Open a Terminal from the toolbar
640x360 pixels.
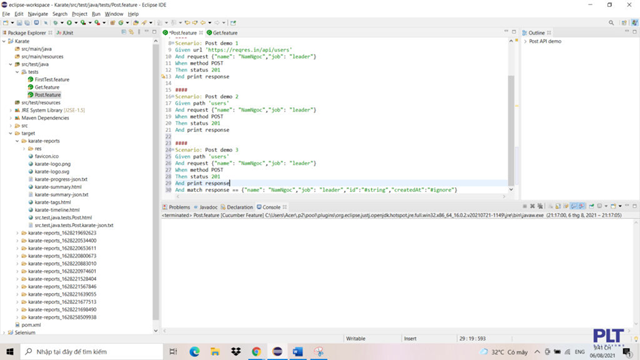coord(36,23)
